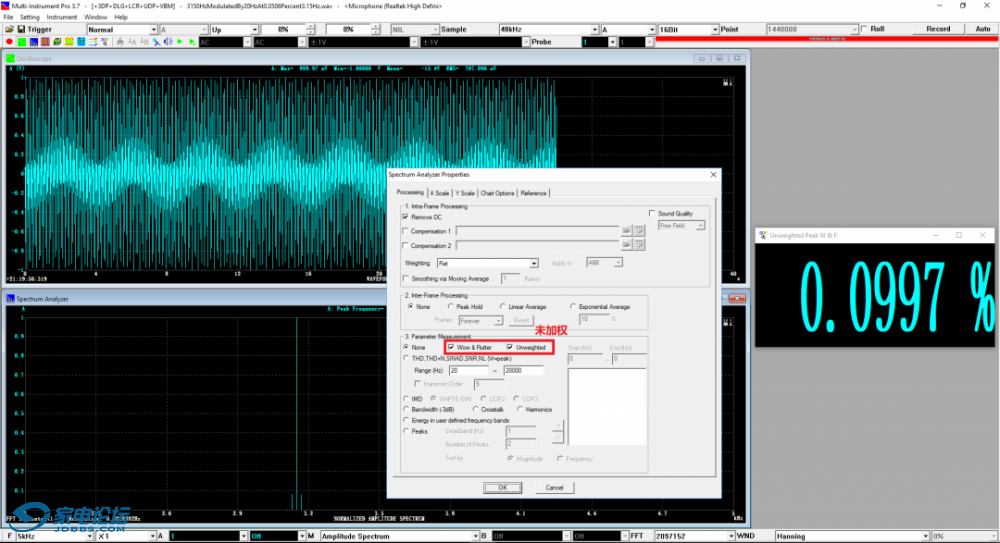Click Compensation 2 edit table icon
1000x543 pixels.
pyautogui.click(x=639, y=244)
